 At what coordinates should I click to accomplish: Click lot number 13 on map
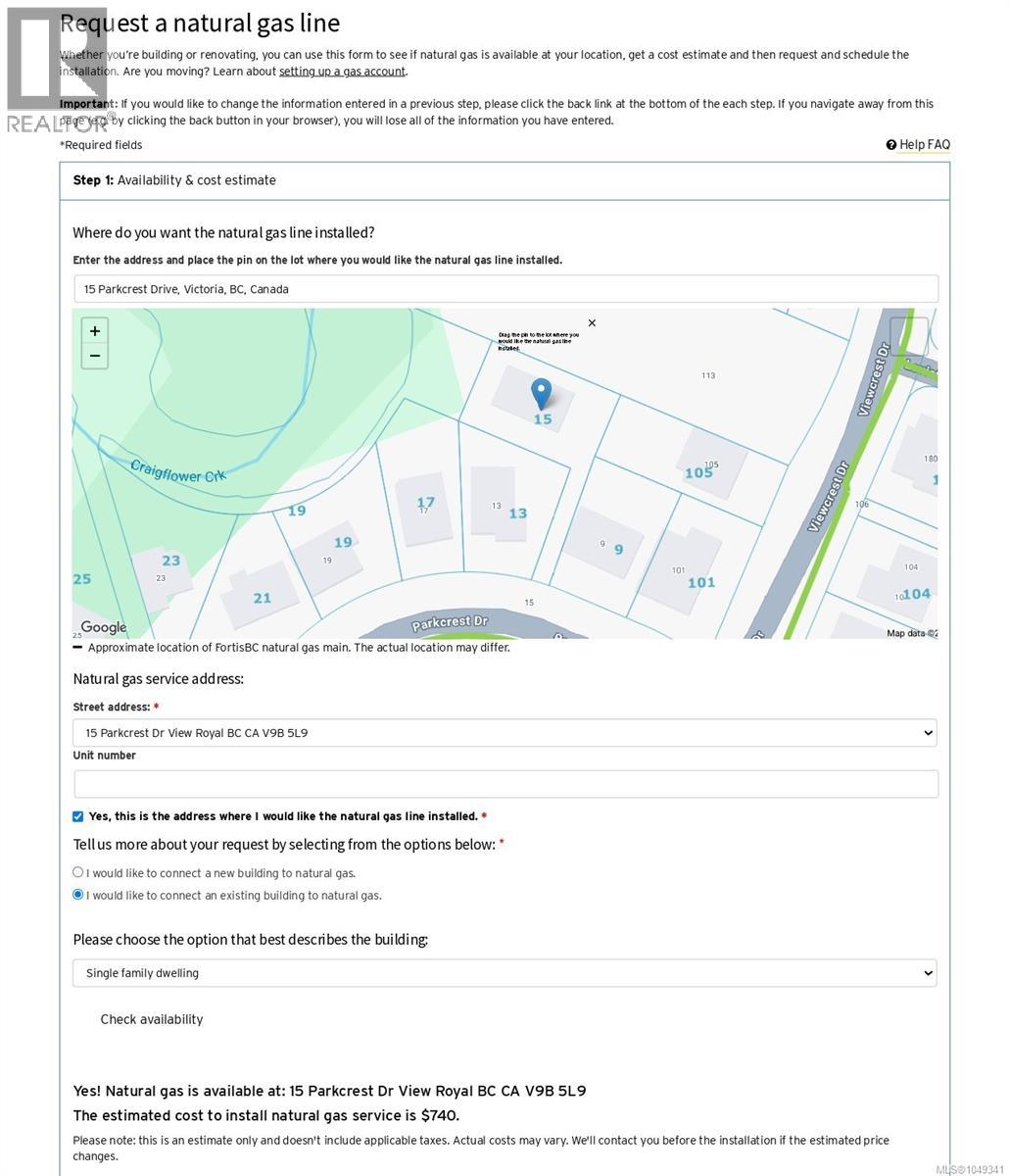pyautogui.click(x=518, y=513)
